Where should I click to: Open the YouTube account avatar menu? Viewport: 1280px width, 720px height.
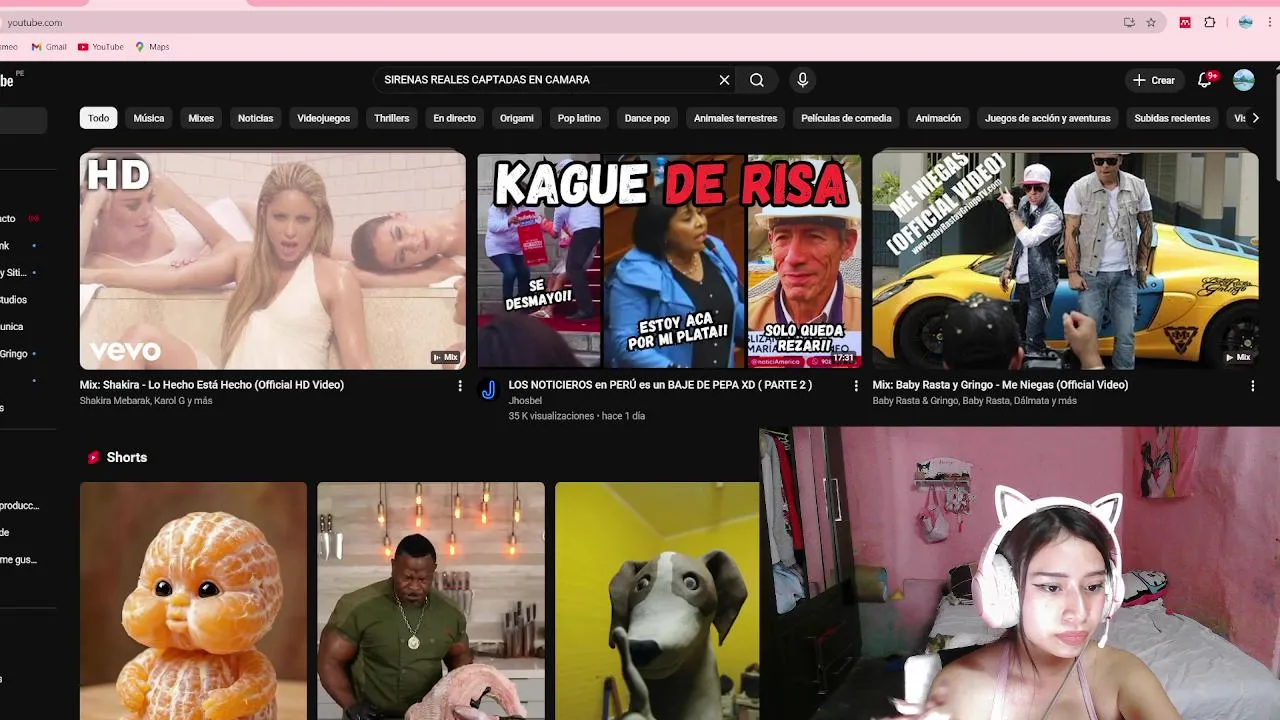tap(1244, 80)
